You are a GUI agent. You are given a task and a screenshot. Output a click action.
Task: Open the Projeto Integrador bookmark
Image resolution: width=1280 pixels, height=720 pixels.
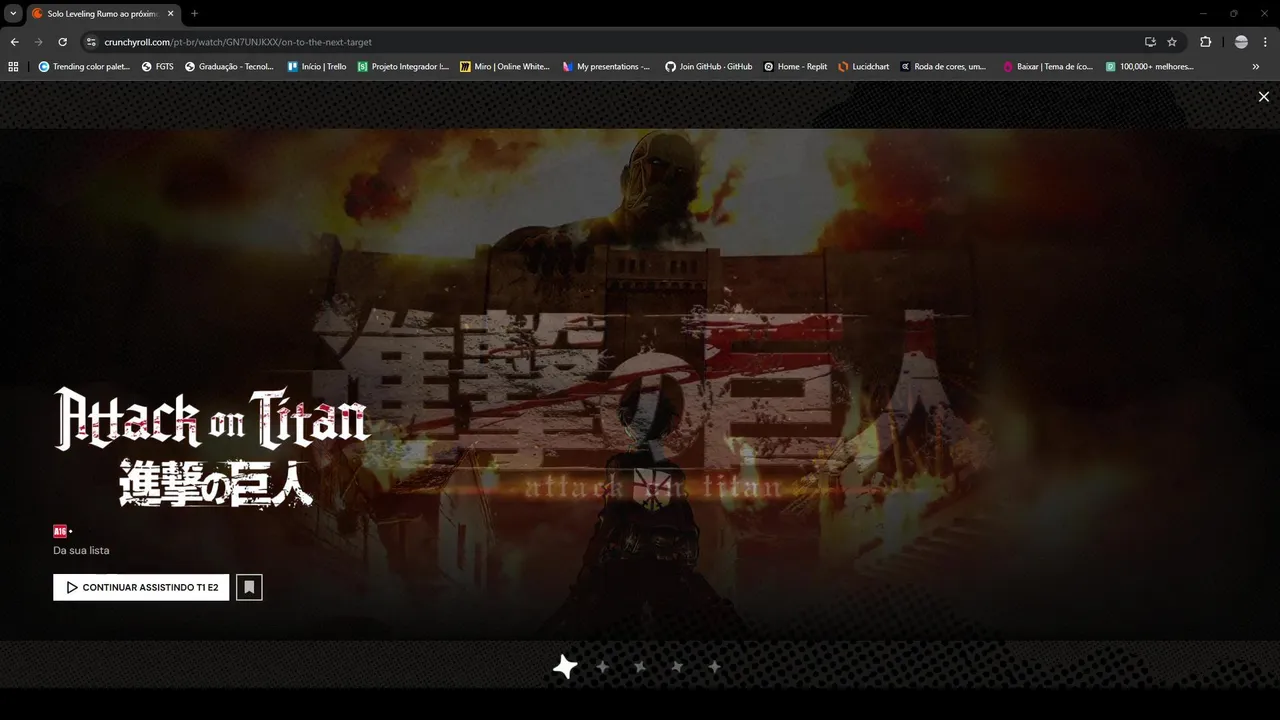404,67
